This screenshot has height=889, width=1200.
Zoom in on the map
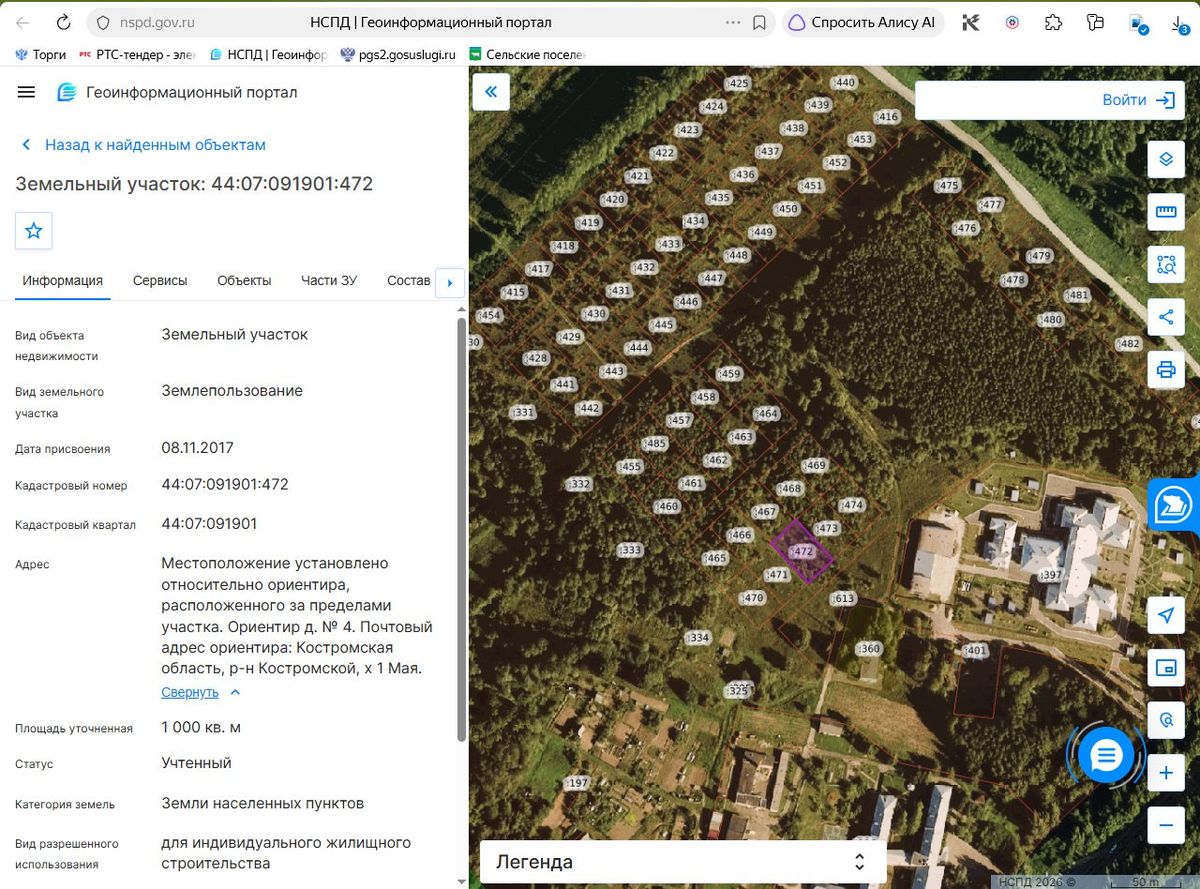(1165, 773)
